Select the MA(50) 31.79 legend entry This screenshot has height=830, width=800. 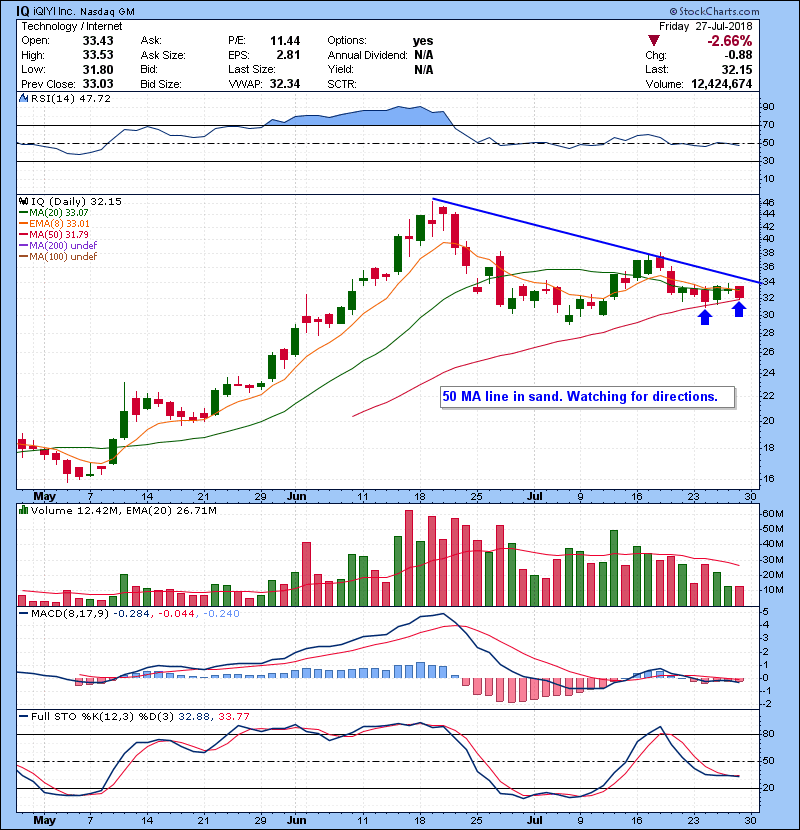(54, 234)
